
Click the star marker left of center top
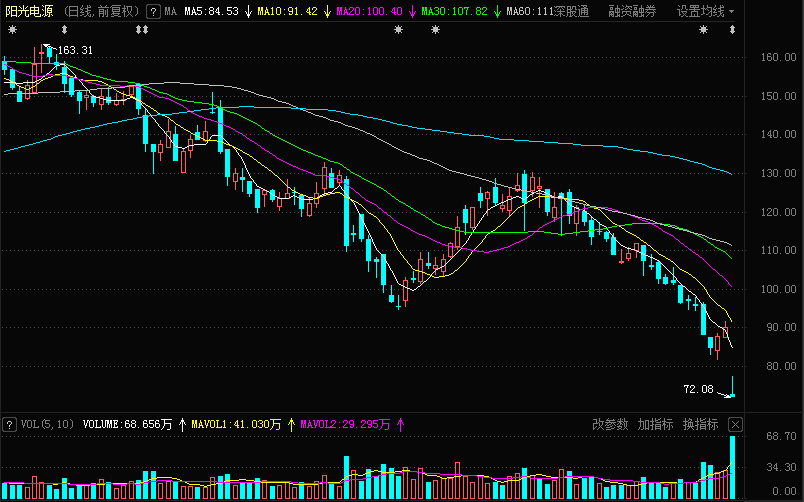tap(399, 31)
